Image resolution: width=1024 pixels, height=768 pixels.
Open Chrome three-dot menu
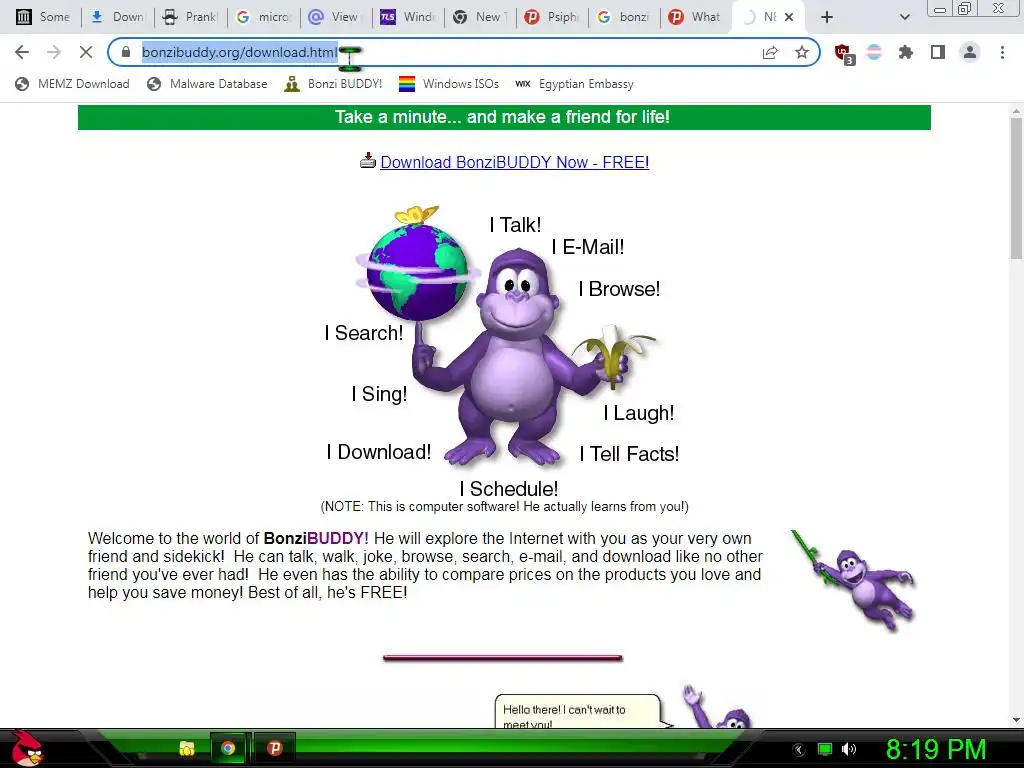[x=1002, y=52]
